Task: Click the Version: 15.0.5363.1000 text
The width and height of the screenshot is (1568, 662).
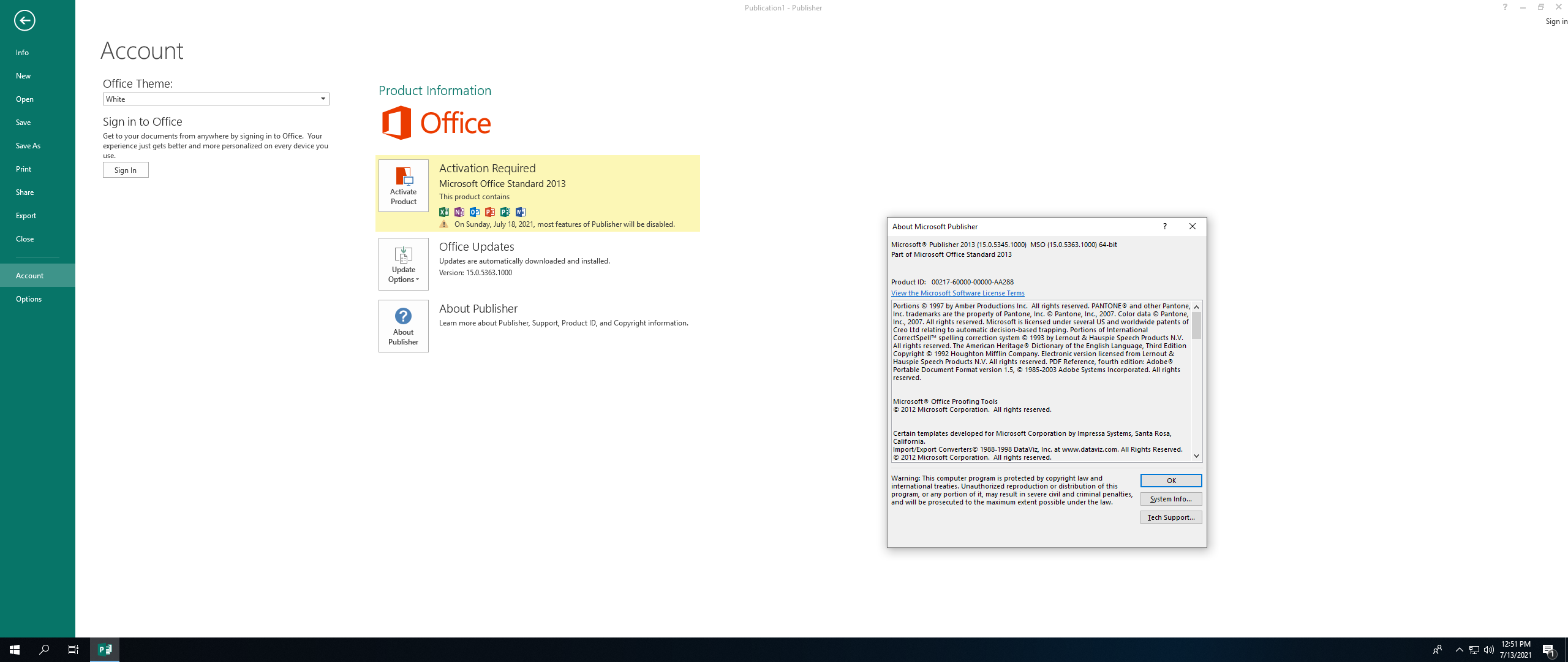Action: [x=475, y=273]
